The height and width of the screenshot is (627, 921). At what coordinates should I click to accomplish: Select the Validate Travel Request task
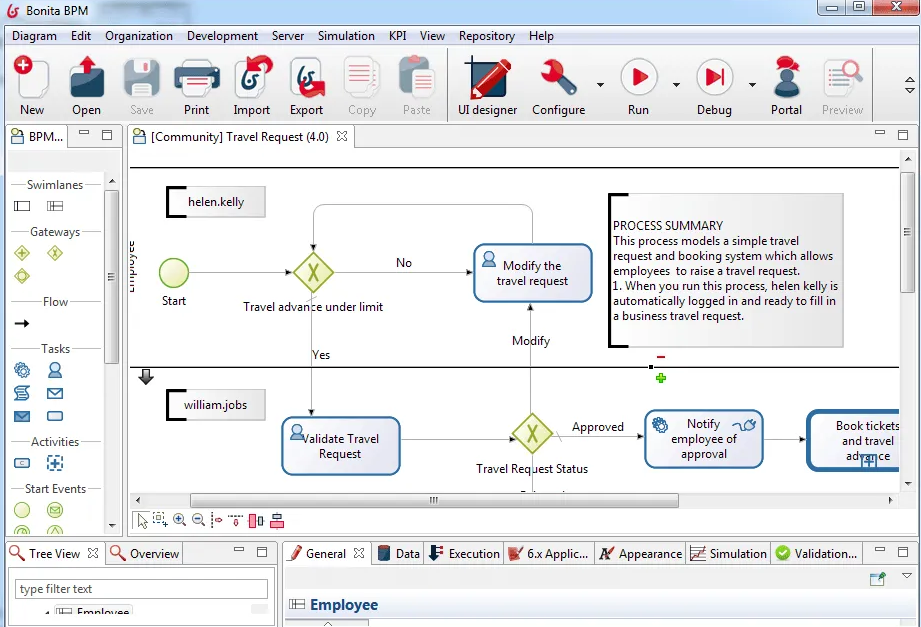pyautogui.click(x=341, y=446)
